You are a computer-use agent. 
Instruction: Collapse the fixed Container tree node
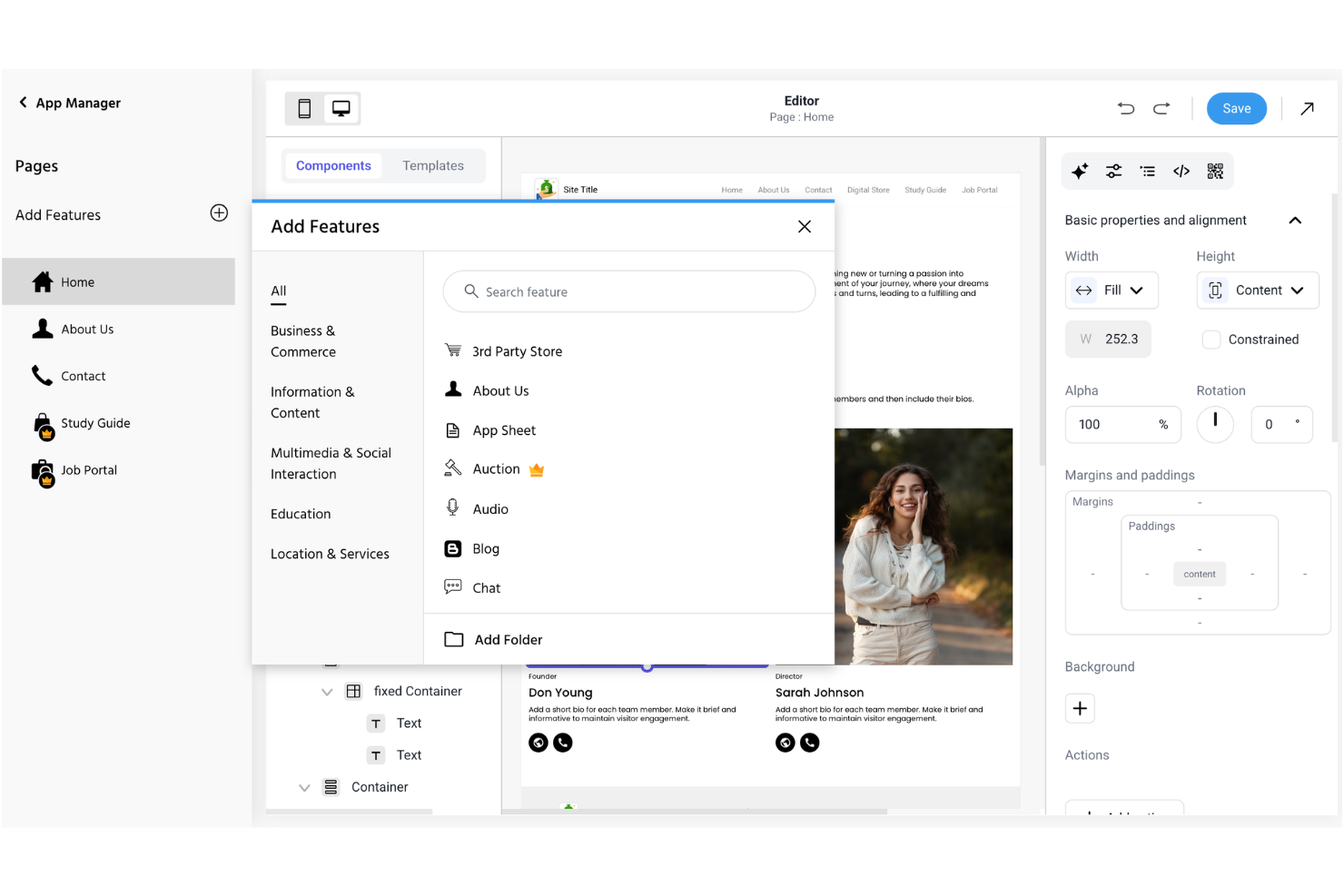327,692
